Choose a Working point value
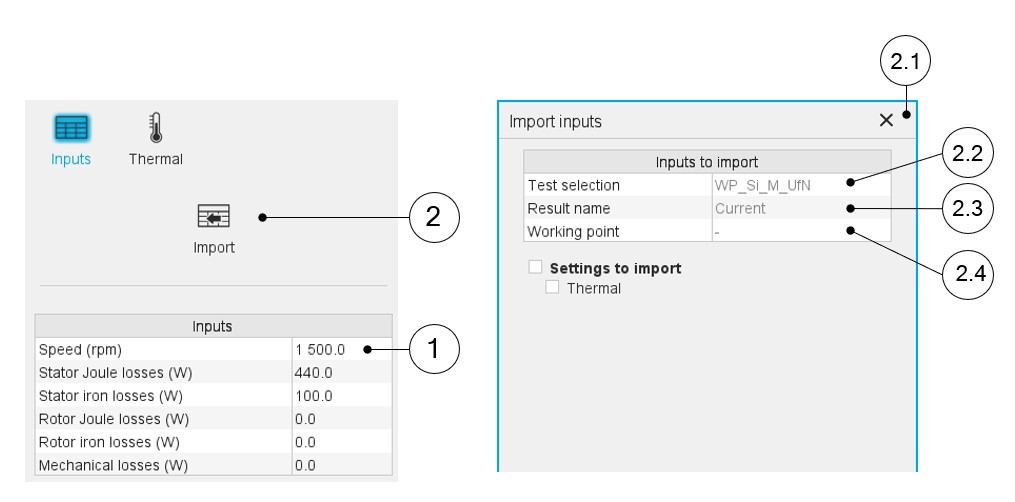The image size is (1015, 502). [799, 231]
